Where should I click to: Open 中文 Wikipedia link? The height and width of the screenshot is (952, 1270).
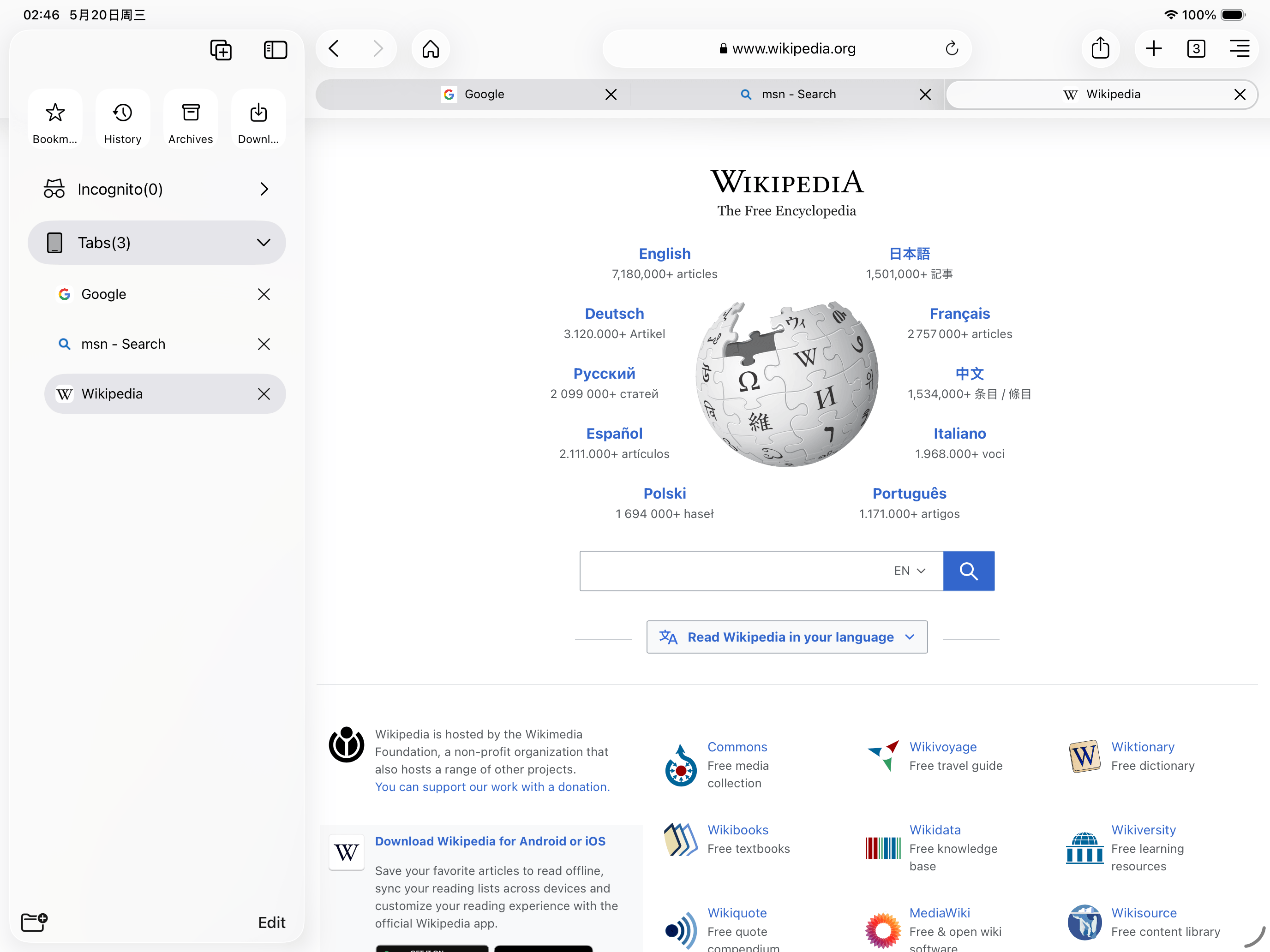tap(970, 374)
